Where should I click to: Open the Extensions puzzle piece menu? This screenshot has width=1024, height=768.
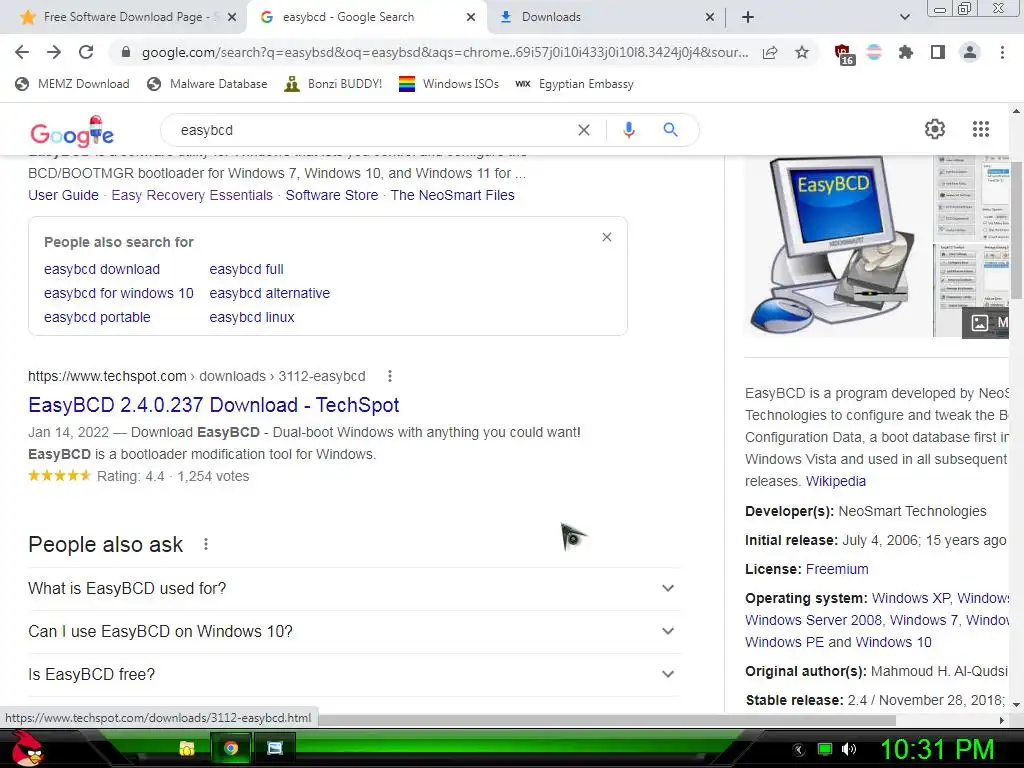click(x=906, y=52)
